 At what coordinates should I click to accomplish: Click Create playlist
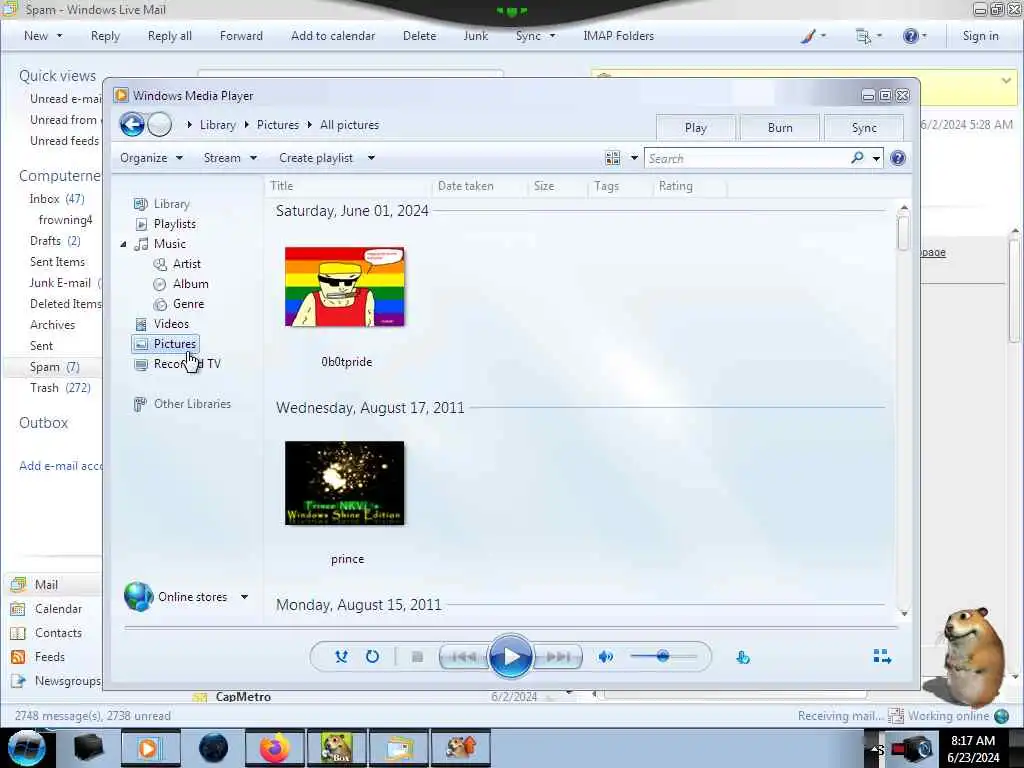pos(315,158)
